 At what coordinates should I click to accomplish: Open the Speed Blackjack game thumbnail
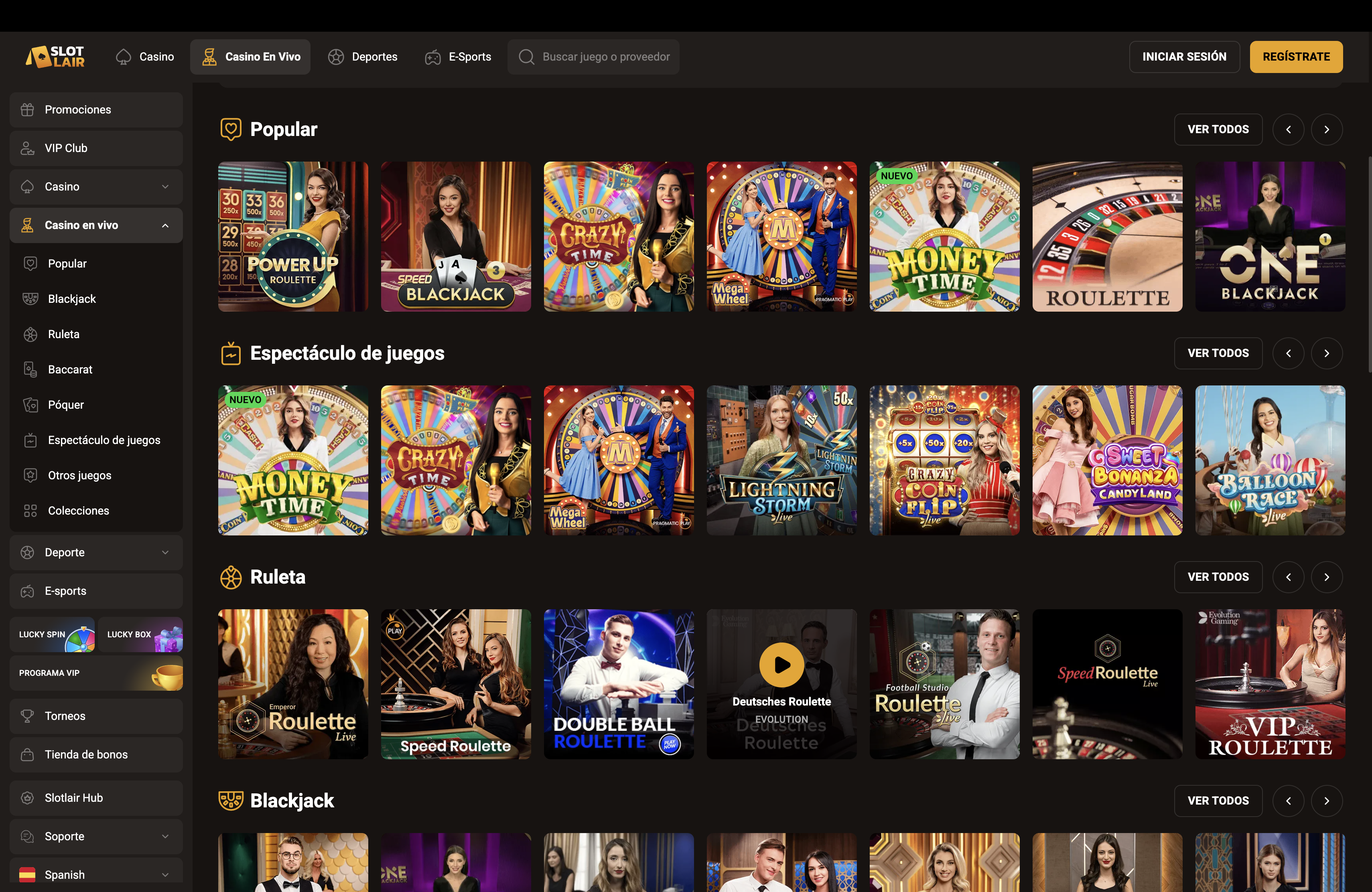pyautogui.click(x=456, y=237)
